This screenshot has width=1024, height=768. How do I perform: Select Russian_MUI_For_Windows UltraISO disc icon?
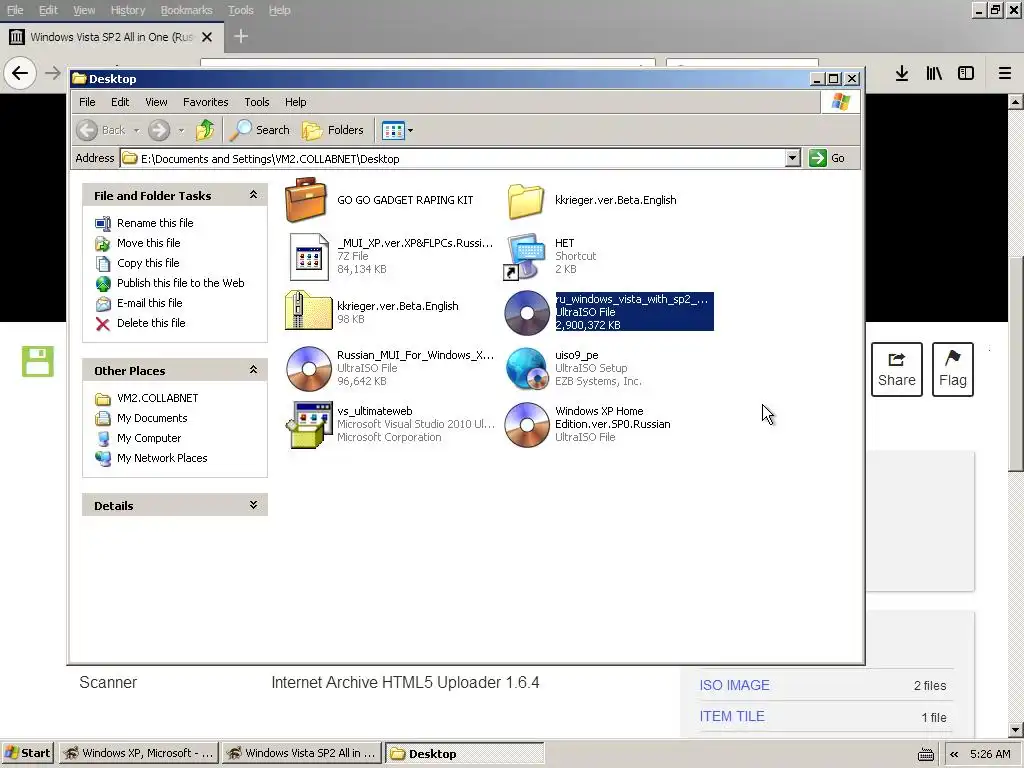click(x=309, y=369)
